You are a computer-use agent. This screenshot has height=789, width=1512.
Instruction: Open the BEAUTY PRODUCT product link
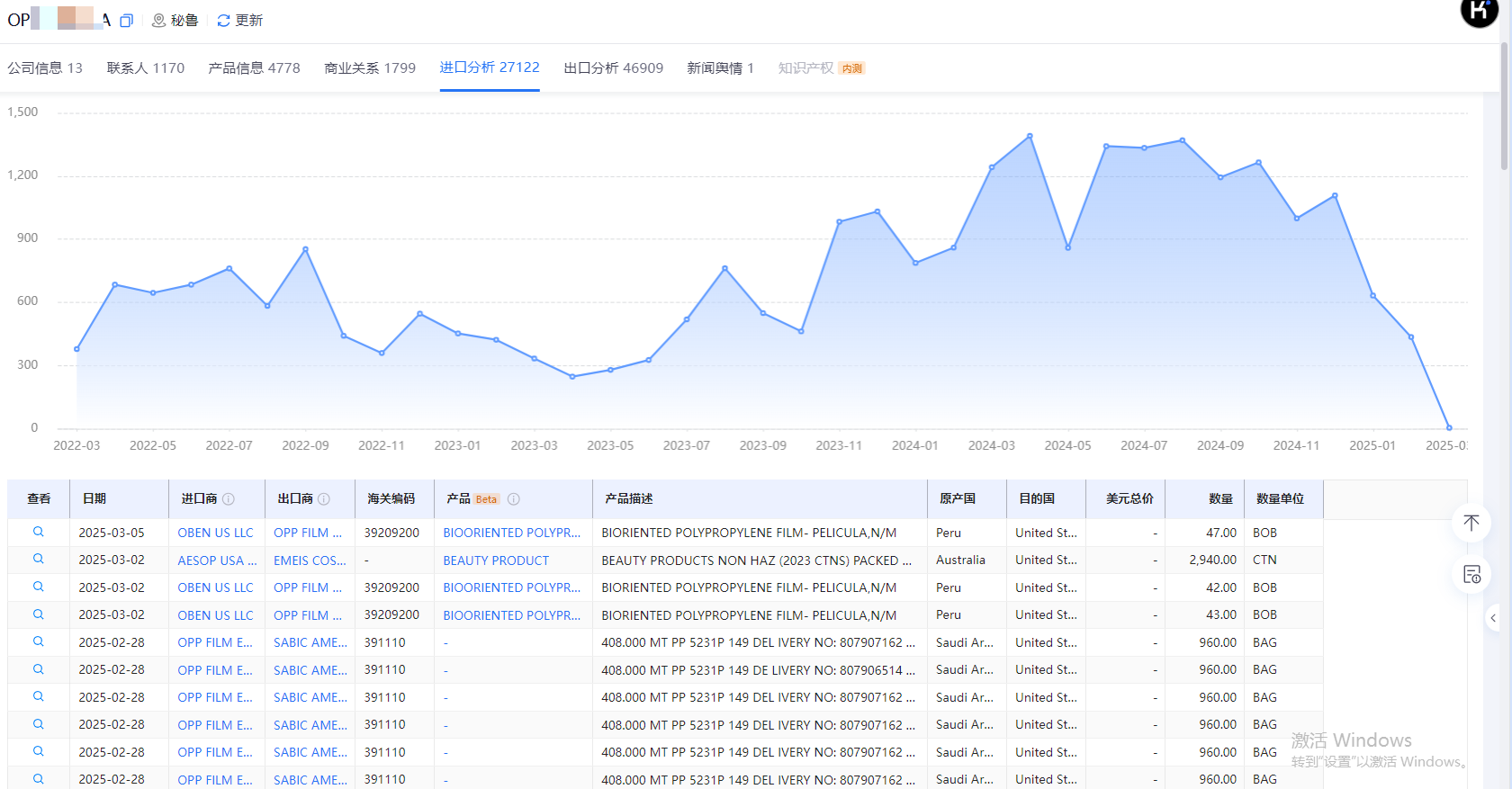[496, 560]
